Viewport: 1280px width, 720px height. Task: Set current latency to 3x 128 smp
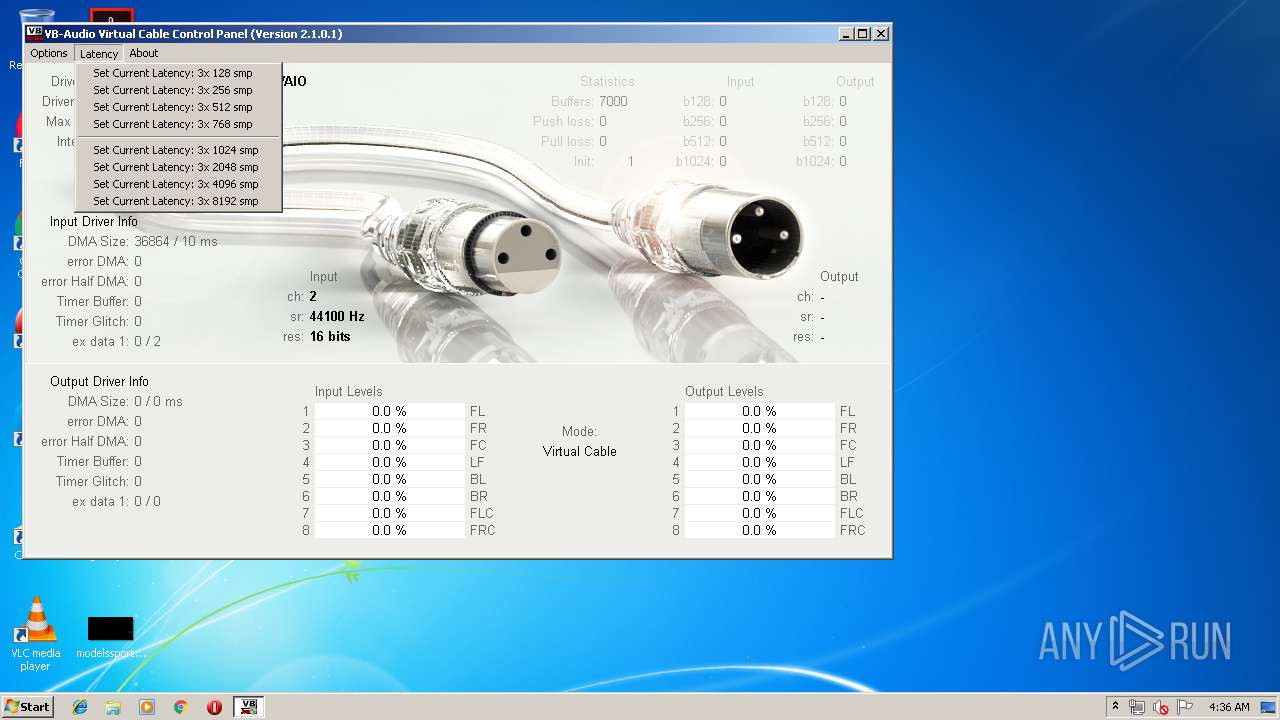178,73
